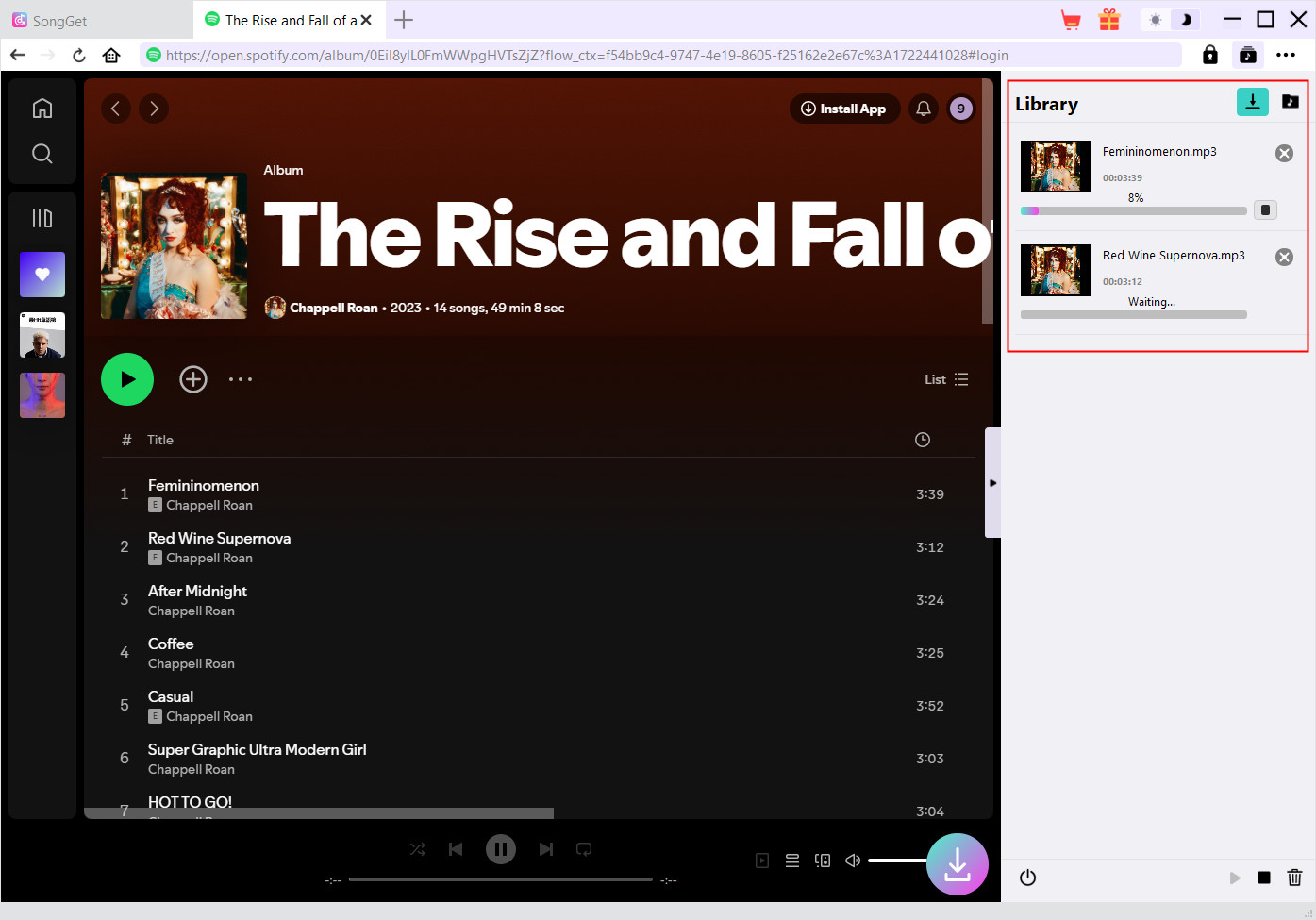Image resolution: width=1316 pixels, height=920 pixels.
Task: Click the trash icon to clear list
Action: point(1294,878)
